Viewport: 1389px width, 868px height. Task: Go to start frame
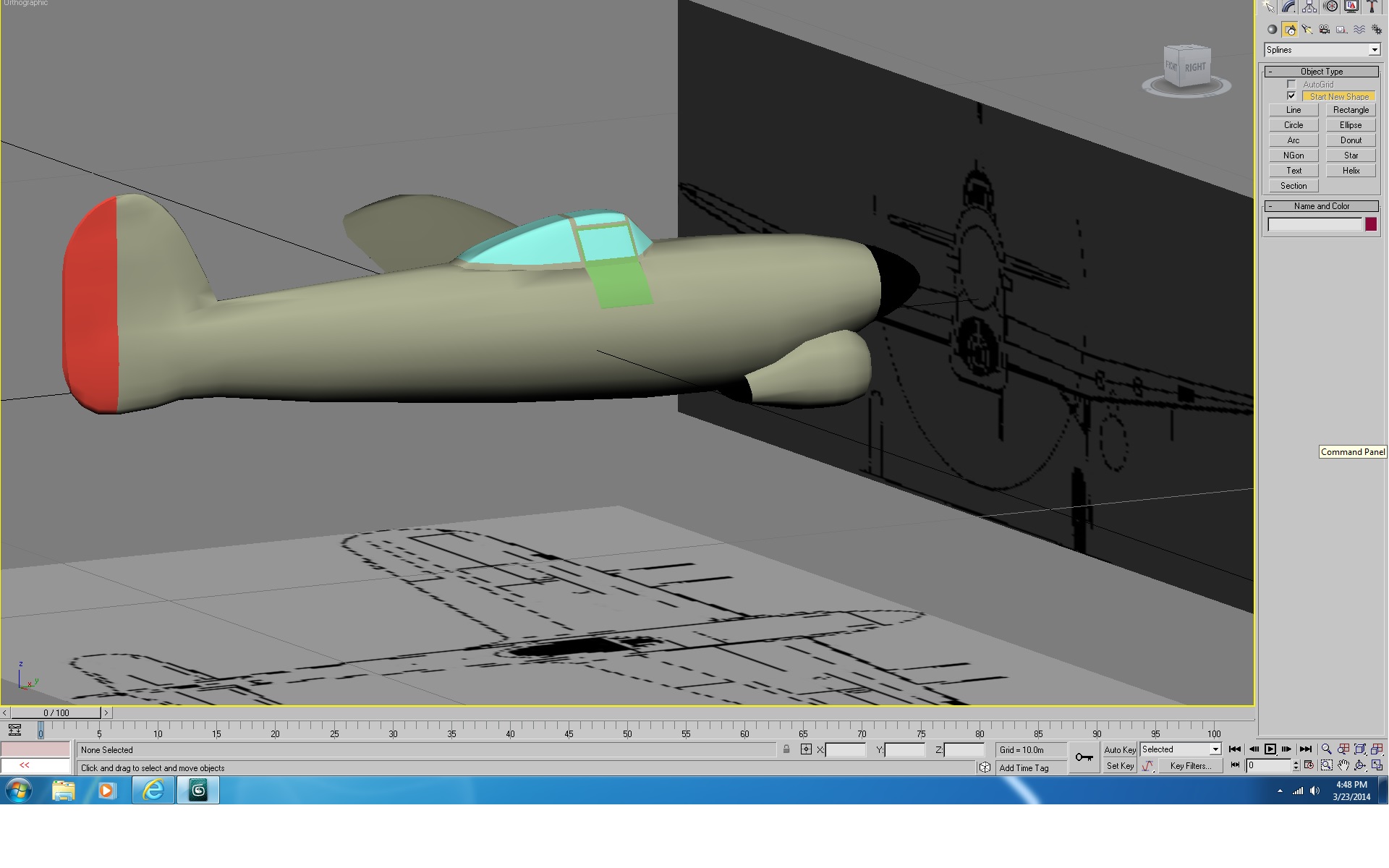1235,749
